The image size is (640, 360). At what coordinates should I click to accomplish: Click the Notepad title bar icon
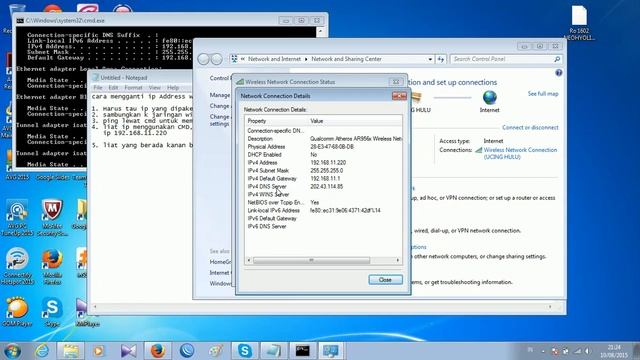96,78
